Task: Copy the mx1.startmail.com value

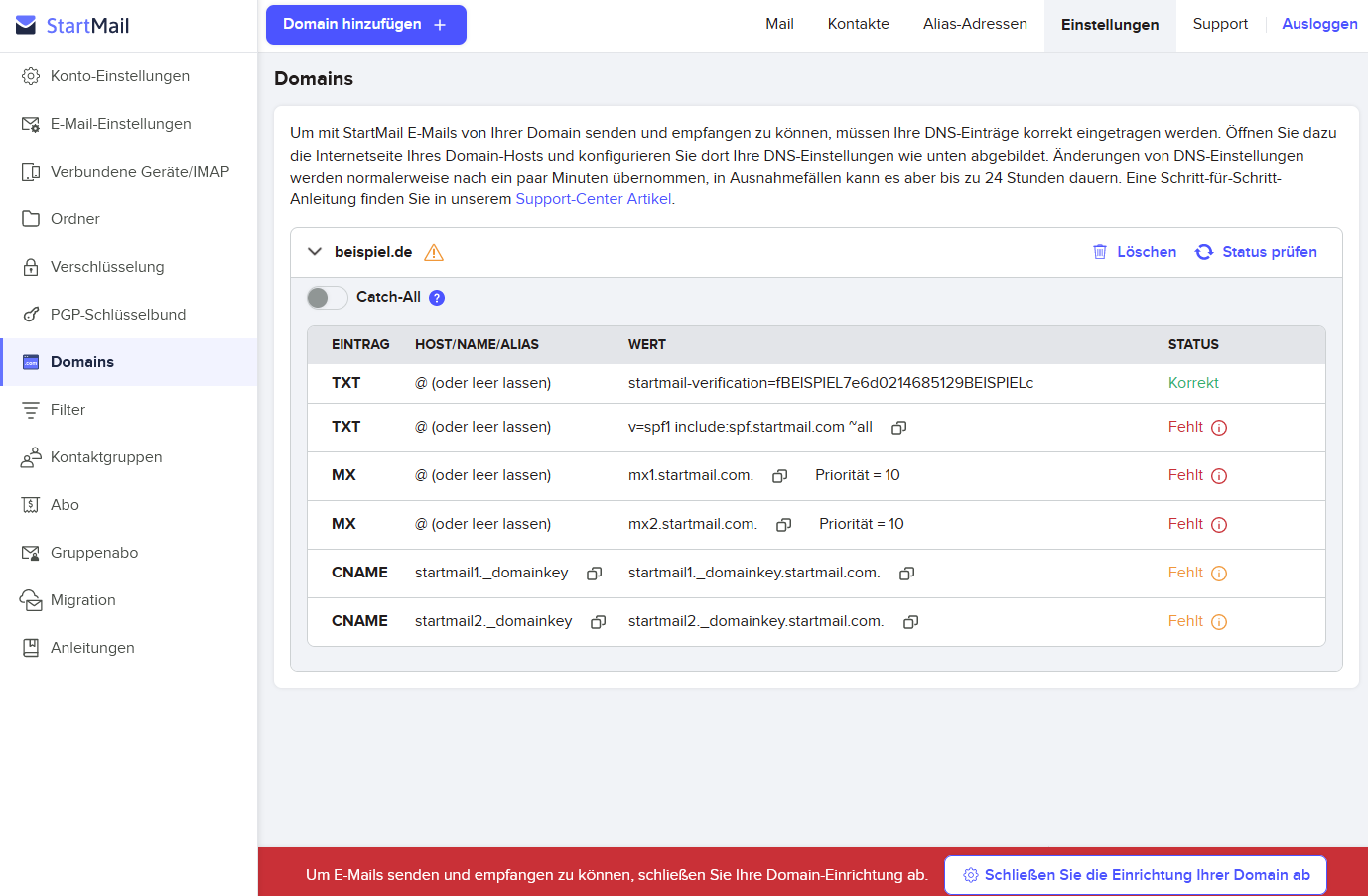Action: 779,476
